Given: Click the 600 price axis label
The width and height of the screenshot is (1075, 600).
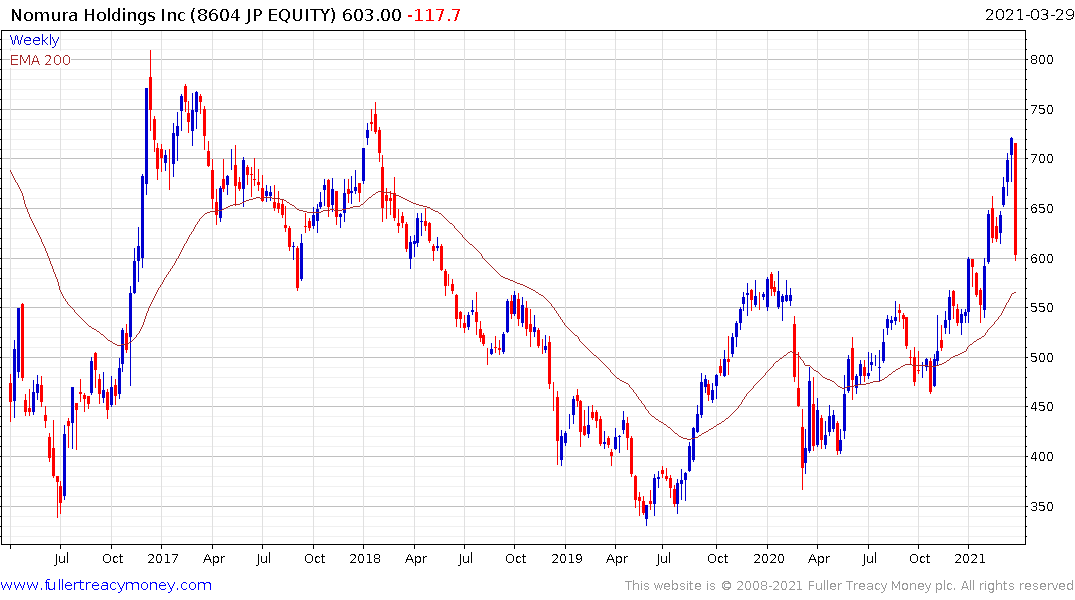Looking at the screenshot, I should [x=1041, y=259].
